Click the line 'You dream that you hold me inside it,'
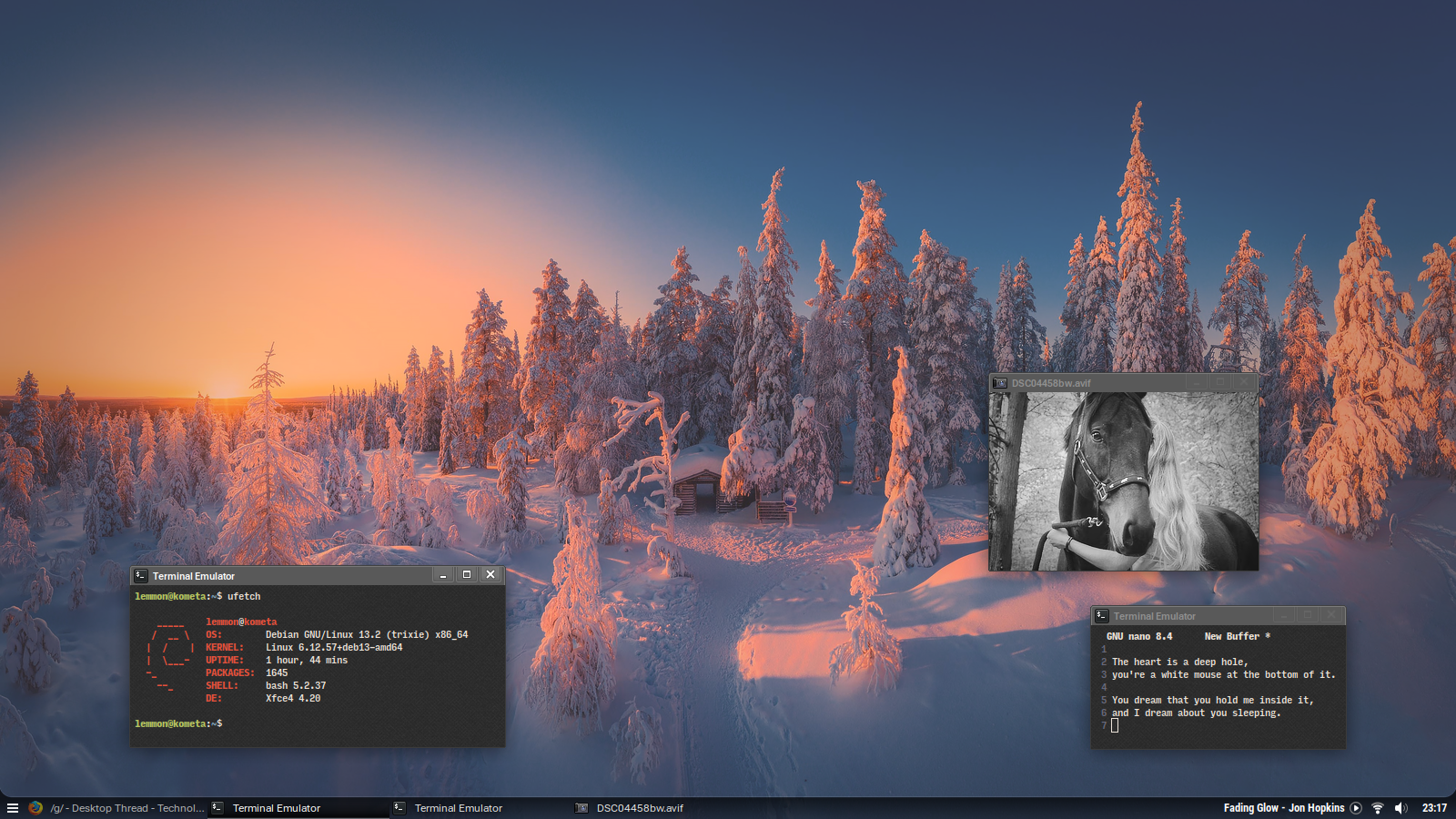1456x819 pixels. point(1213,701)
